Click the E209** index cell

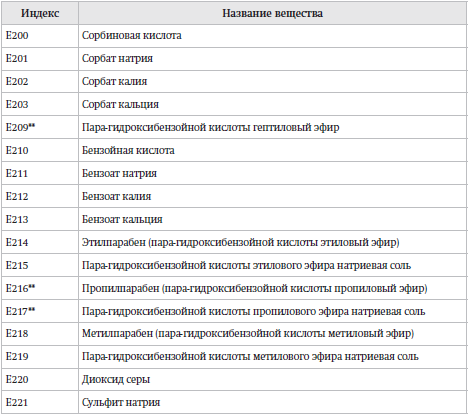coord(40,128)
